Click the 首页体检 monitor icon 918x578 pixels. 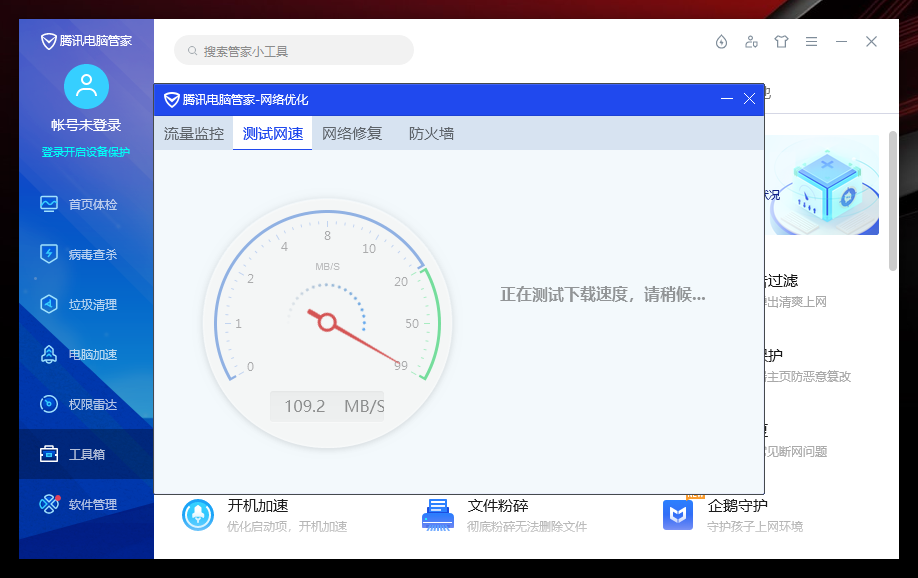[x=49, y=204]
